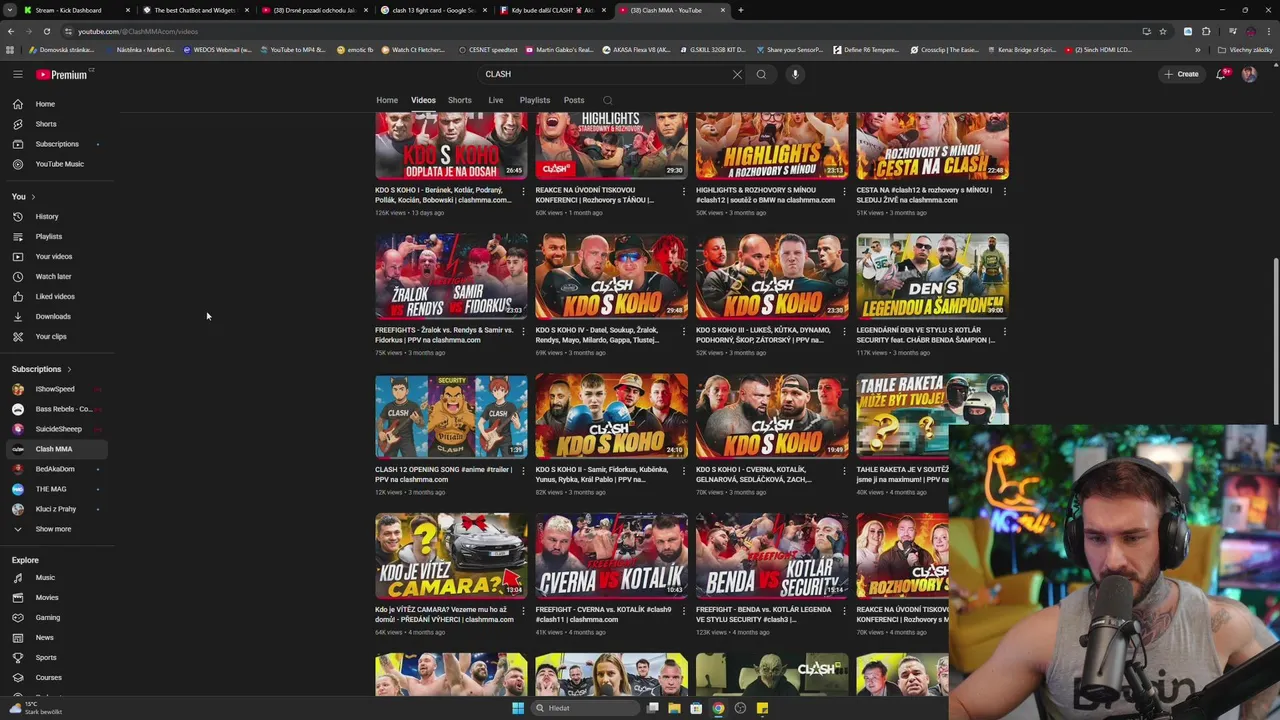
Task: Switch to channel Shorts tab
Action: (x=460, y=100)
